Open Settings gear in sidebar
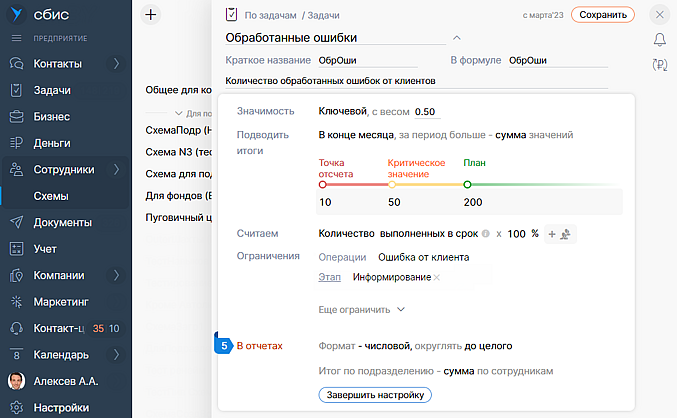The height and width of the screenshot is (418, 677). pyautogui.click(x=16, y=407)
